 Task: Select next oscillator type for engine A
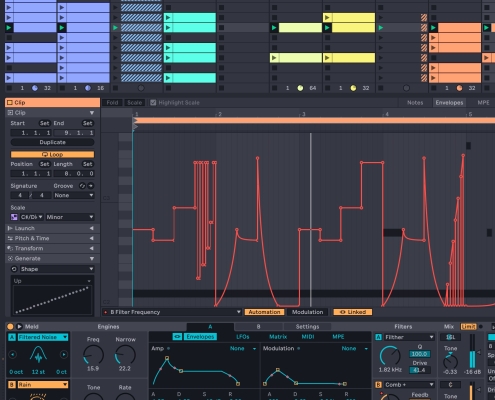(64, 354)
